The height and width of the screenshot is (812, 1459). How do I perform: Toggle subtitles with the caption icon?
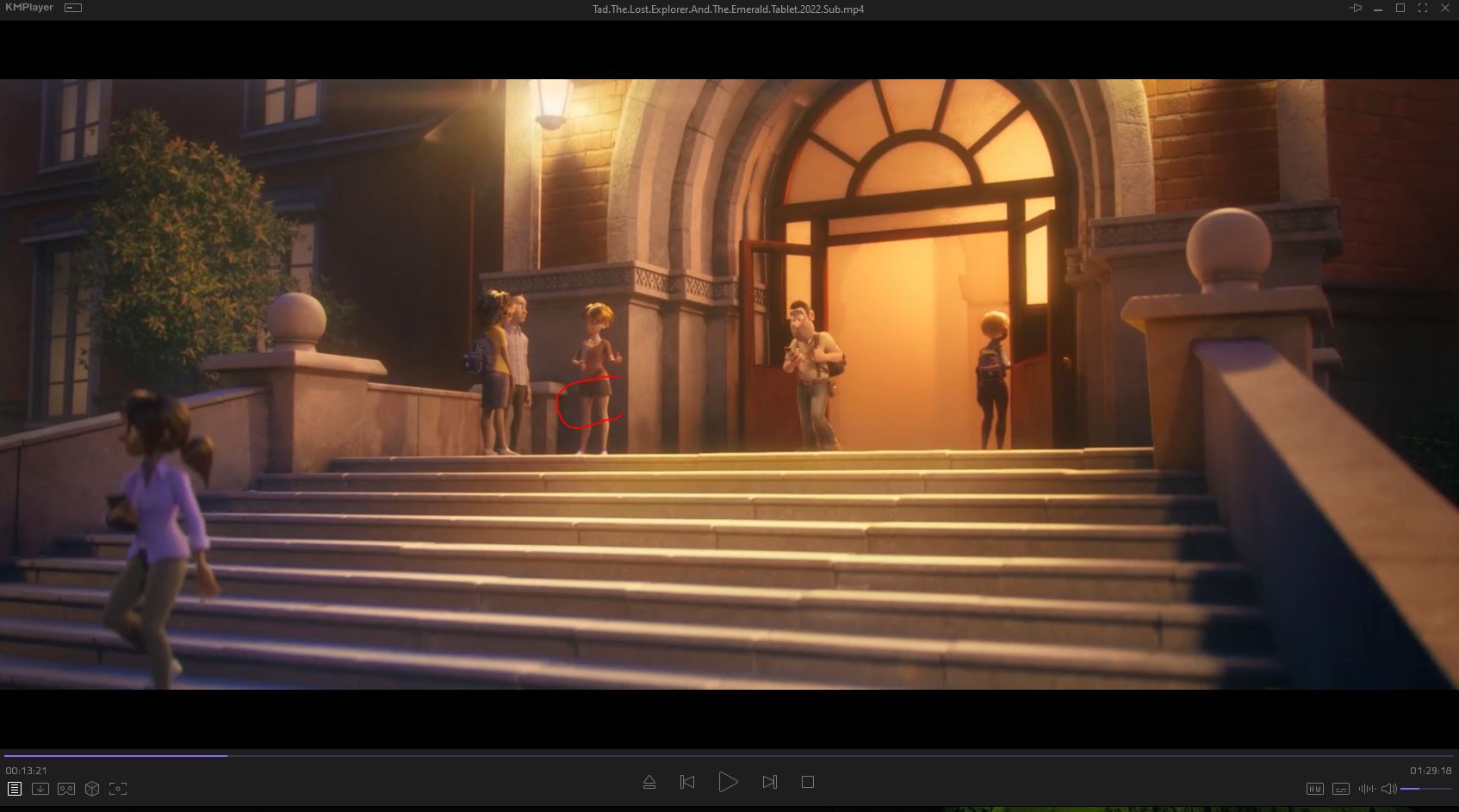coord(1340,789)
